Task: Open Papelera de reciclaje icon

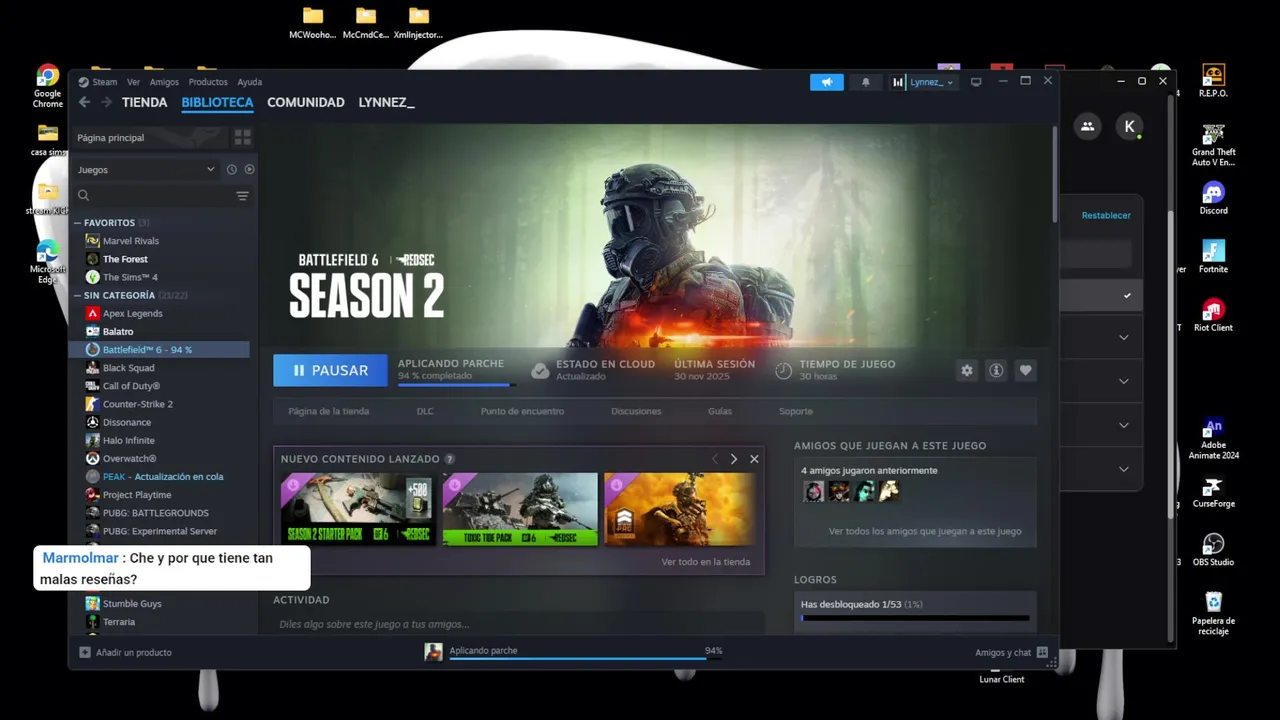Action: pyautogui.click(x=1213, y=613)
